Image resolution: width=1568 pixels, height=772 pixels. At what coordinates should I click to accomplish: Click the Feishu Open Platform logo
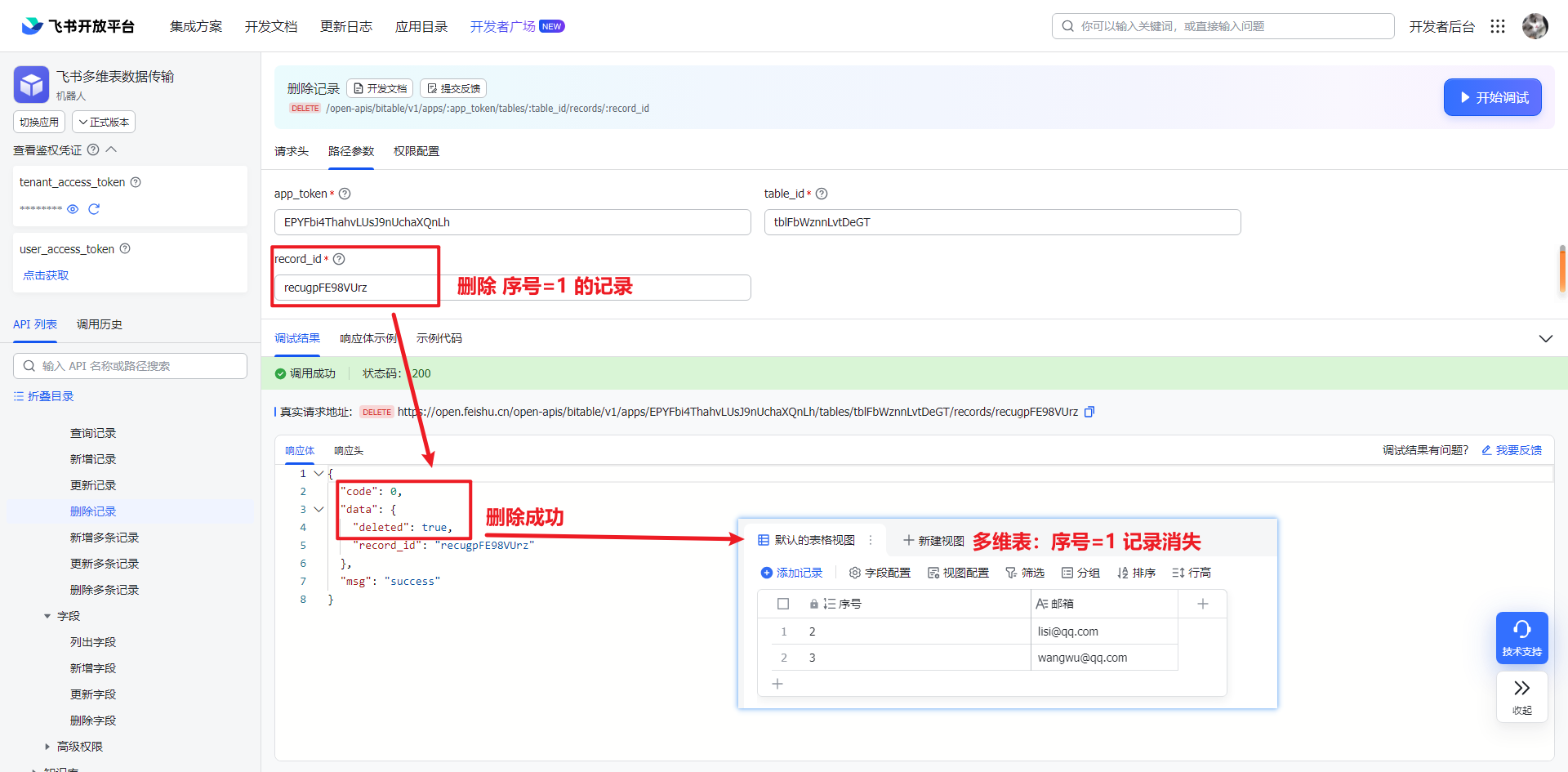[78, 26]
